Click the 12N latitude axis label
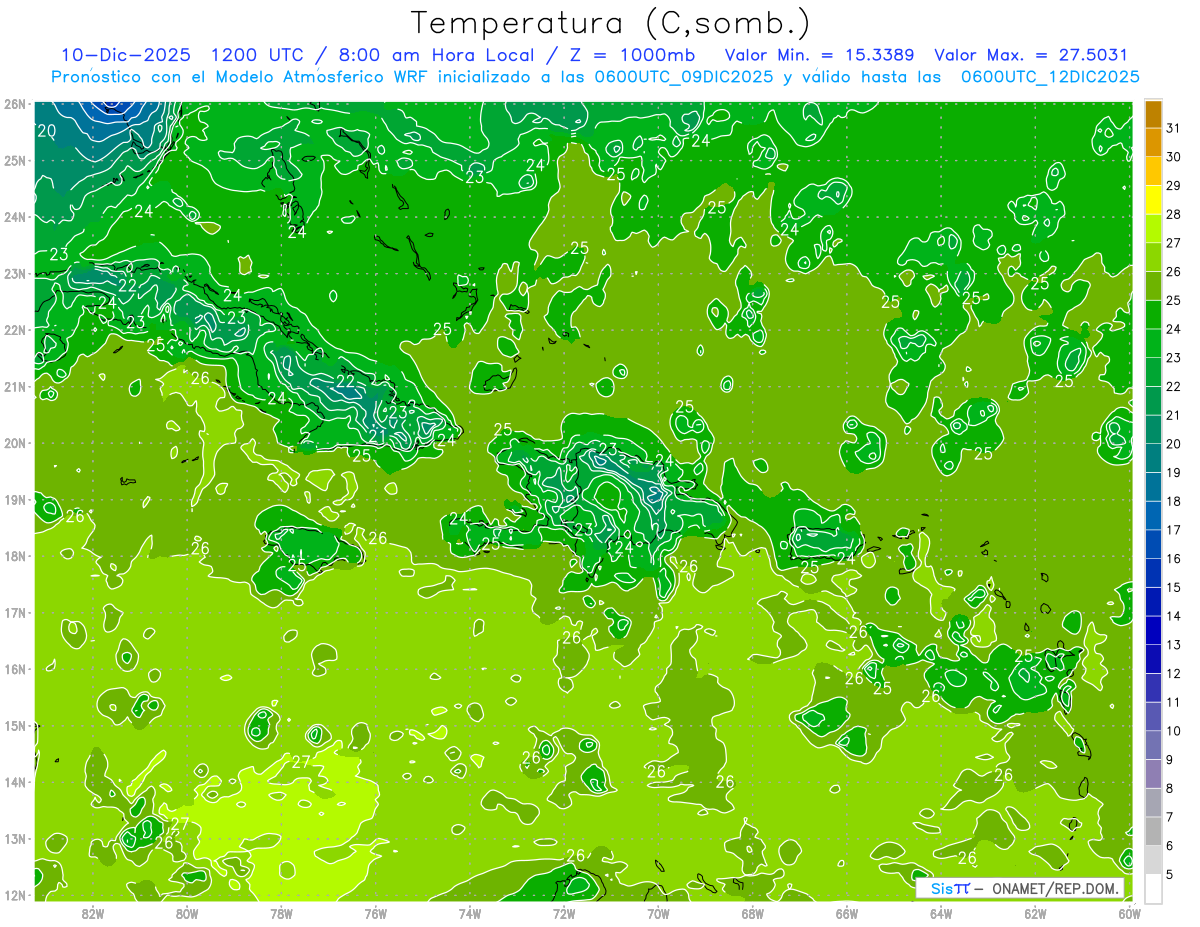The width and height of the screenshot is (1200, 927). (x=15, y=895)
